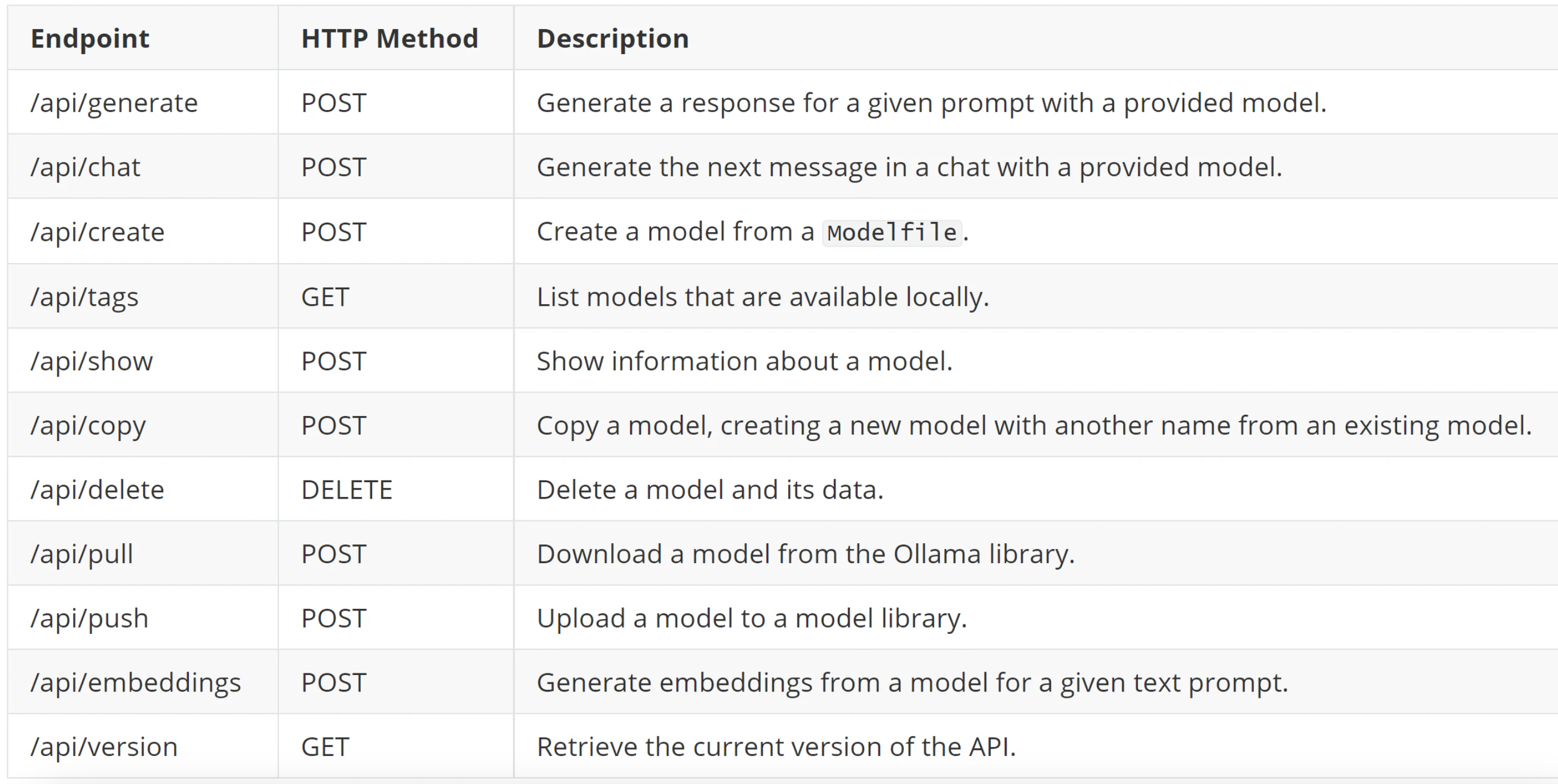1558x784 pixels.
Task: Click the /api/delete endpoint cell
Action: 98,490
